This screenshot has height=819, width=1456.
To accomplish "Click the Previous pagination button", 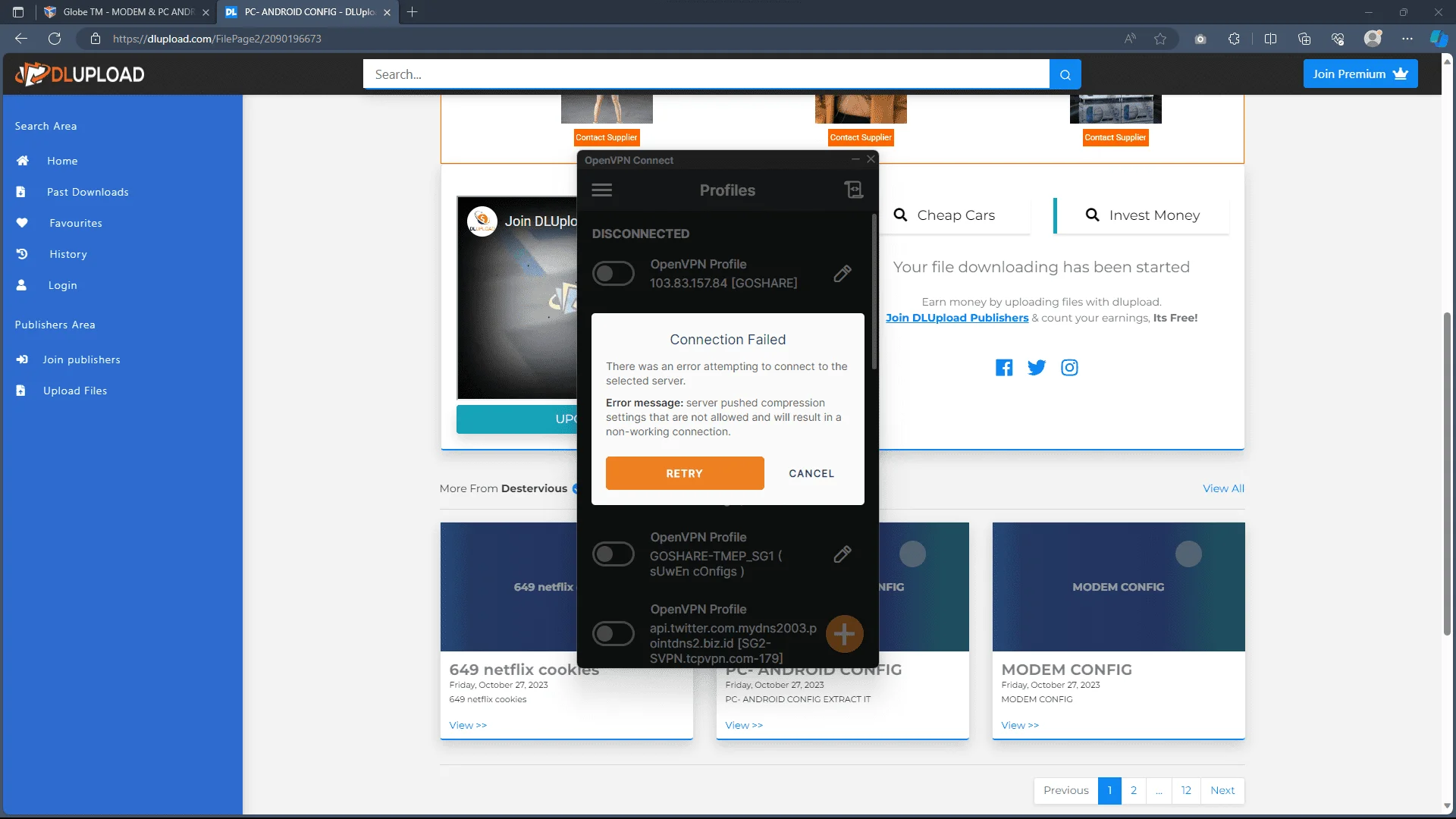I will click(1065, 790).
